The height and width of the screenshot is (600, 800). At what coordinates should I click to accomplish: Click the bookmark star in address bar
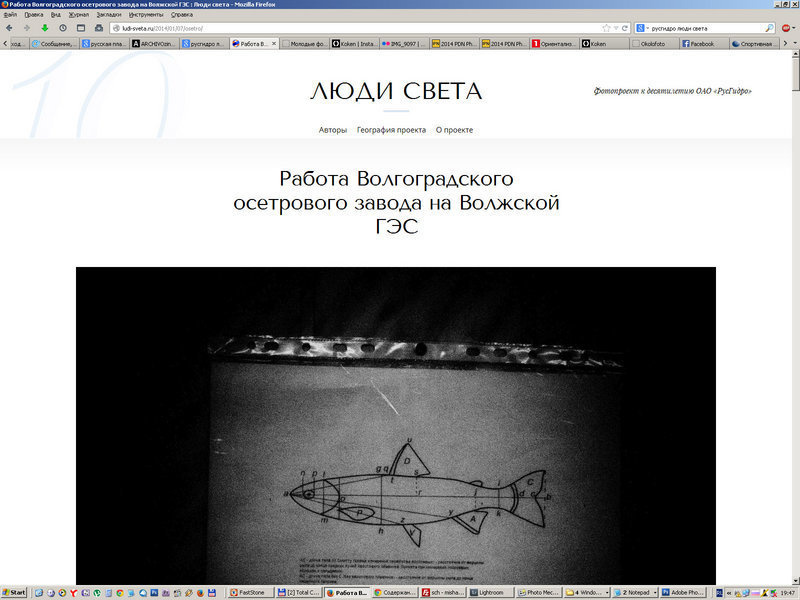606,28
